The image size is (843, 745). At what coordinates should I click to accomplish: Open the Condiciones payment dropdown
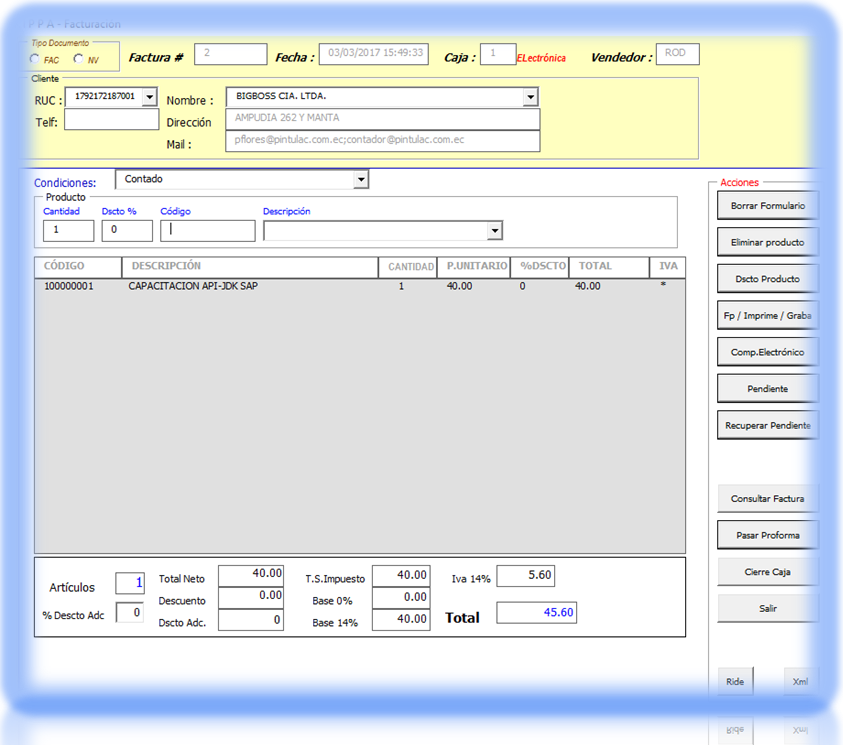click(360, 180)
